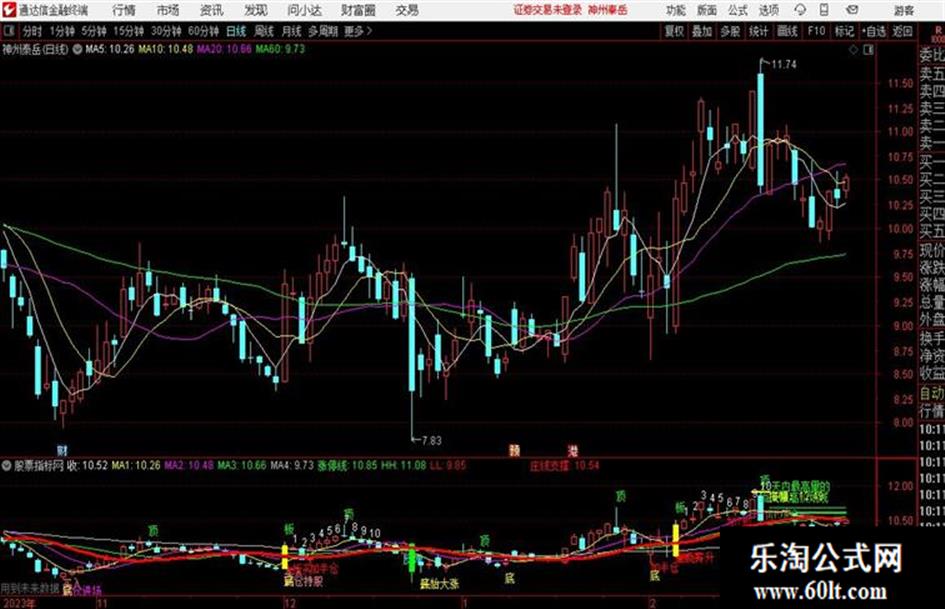Open the headset customer service icon
The image size is (945, 609).
coord(800,10)
